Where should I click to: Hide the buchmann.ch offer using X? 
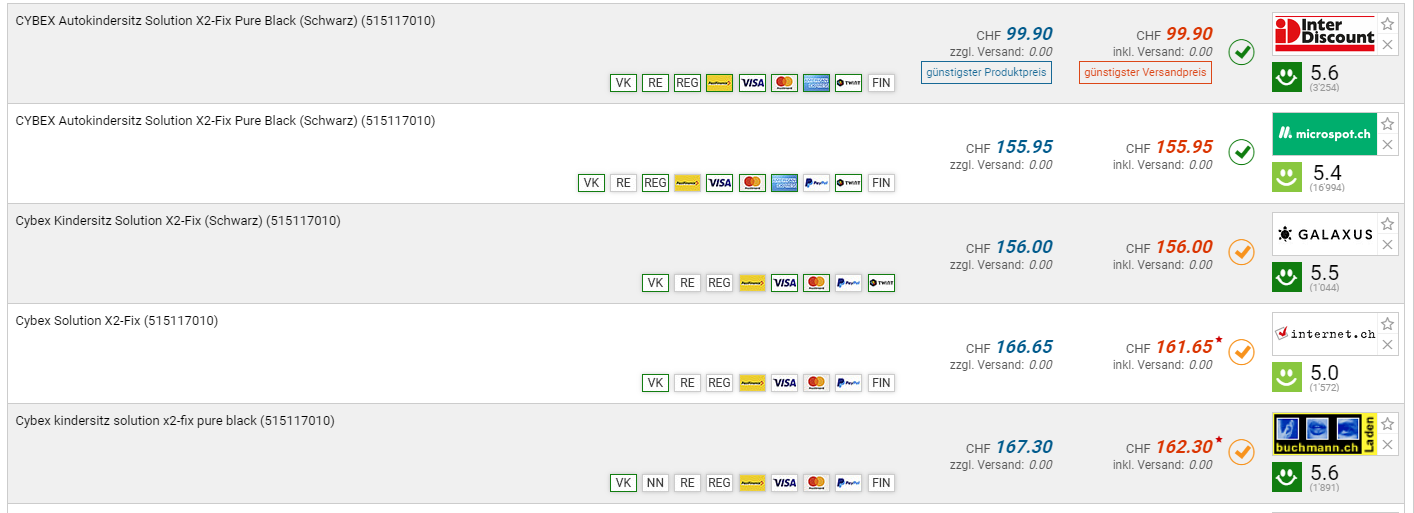(x=1387, y=445)
